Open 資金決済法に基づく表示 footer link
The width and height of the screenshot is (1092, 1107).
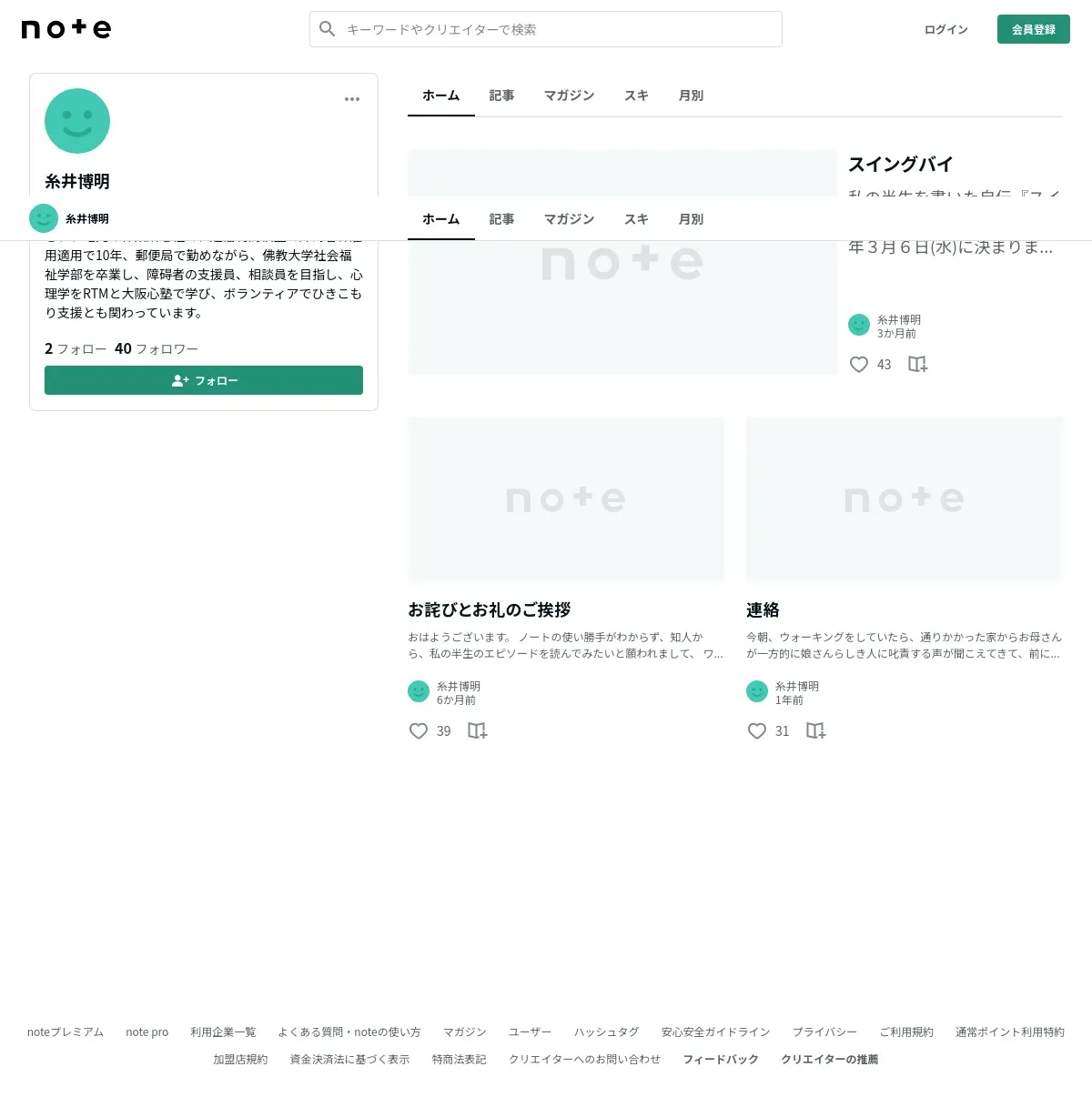pos(350,1060)
